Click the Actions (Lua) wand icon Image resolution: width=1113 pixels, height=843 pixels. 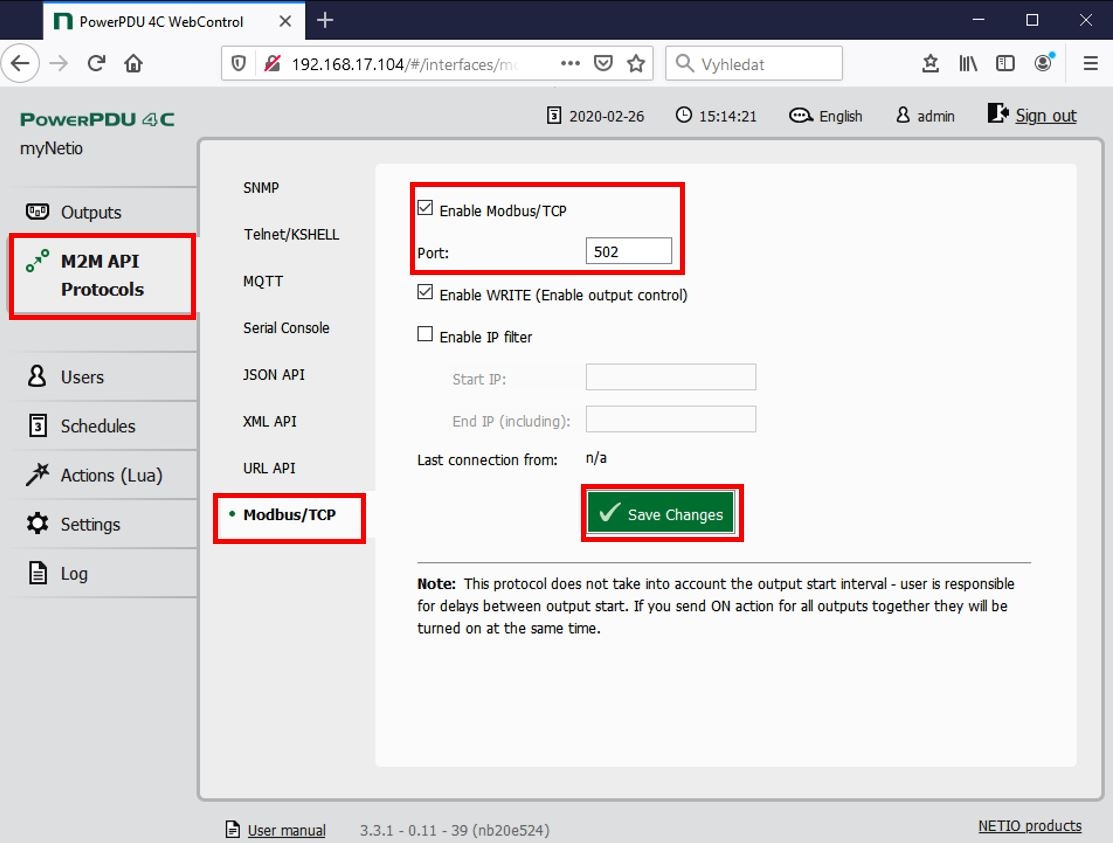(38, 474)
